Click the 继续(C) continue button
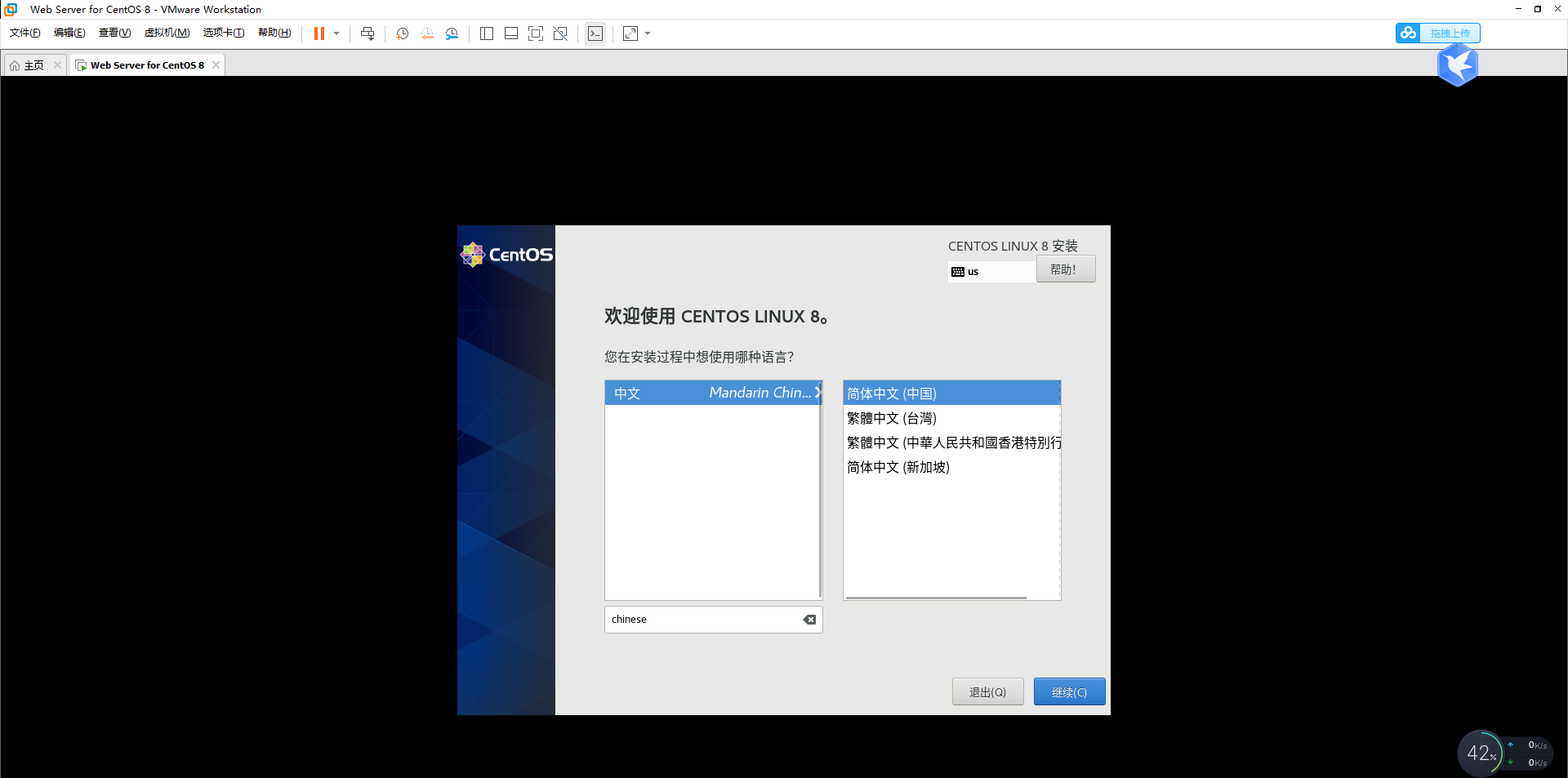 [x=1069, y=691]
